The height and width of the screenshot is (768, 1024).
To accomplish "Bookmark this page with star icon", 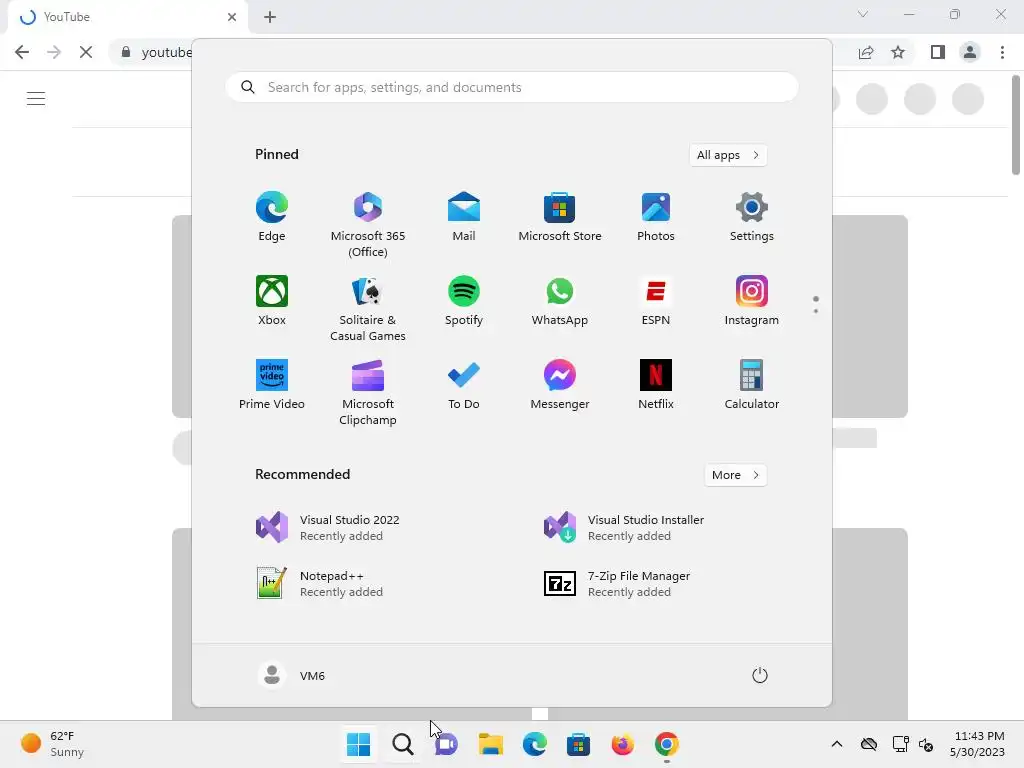I will [x=898, y=52].
